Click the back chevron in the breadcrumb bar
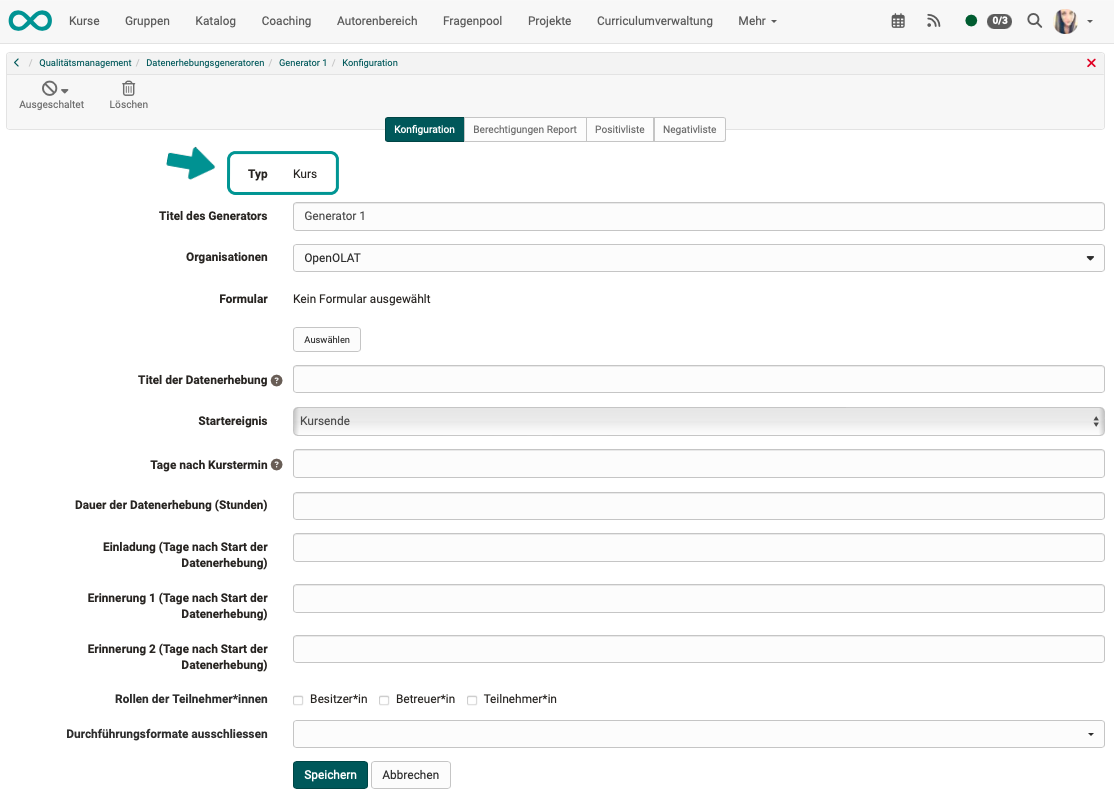This screenshot has height=807, width=1114. [x=15, y=61]
